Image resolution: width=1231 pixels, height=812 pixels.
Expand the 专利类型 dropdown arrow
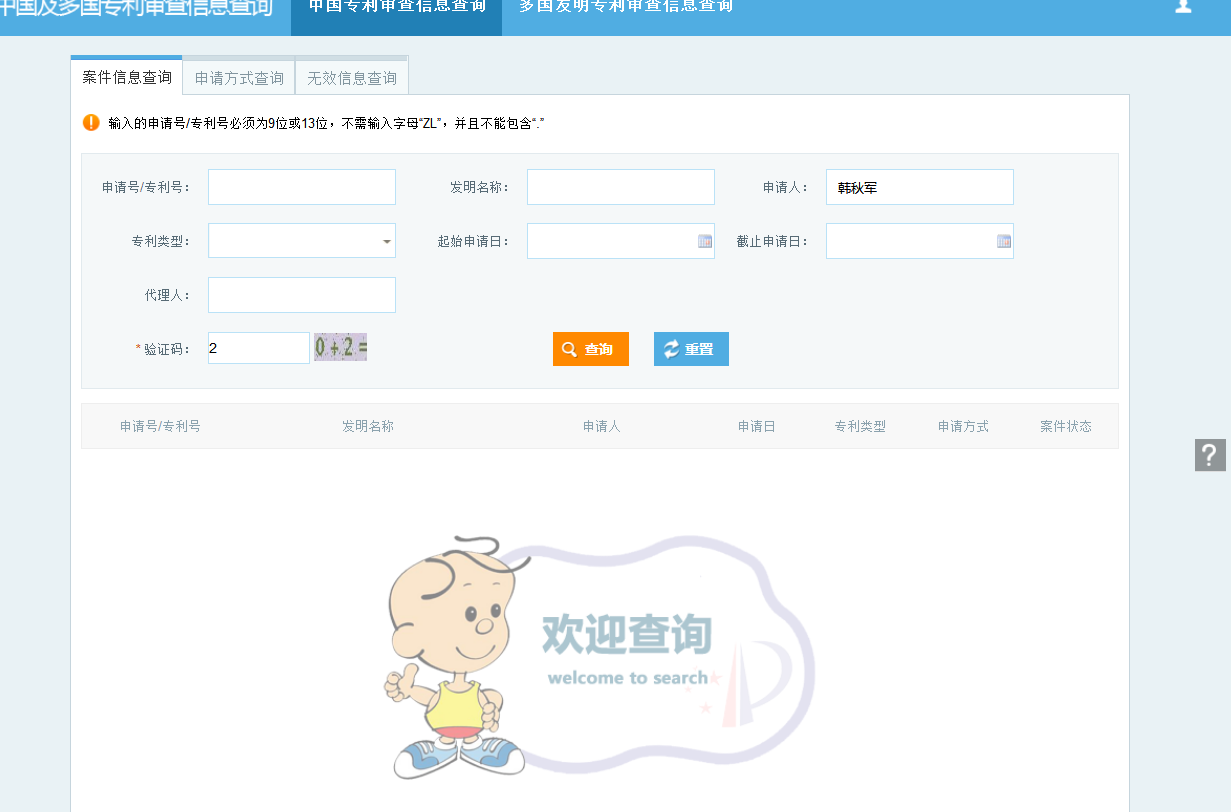coord(386,241)
